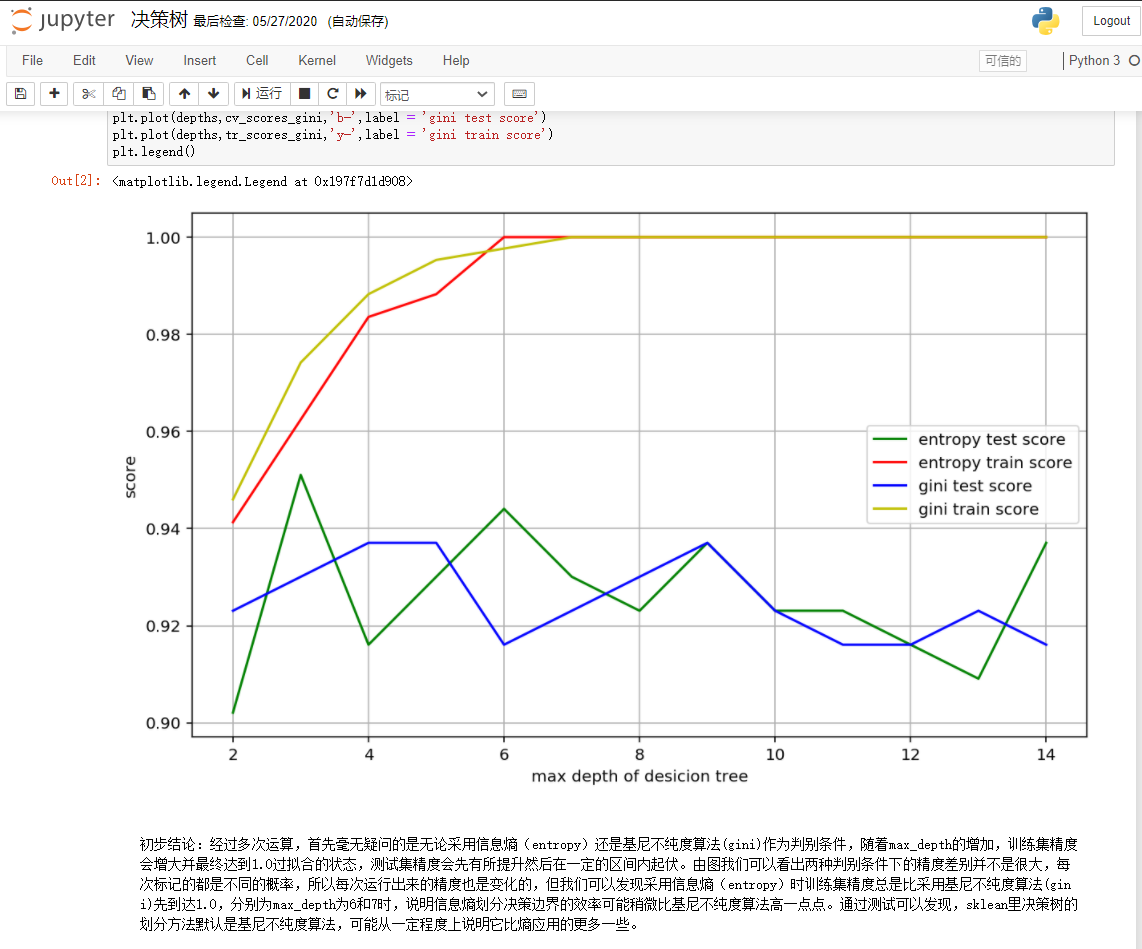The image size is (1142, 949).
Task: Click the Out[2] output prompt
Action: (x=76, y=181)
